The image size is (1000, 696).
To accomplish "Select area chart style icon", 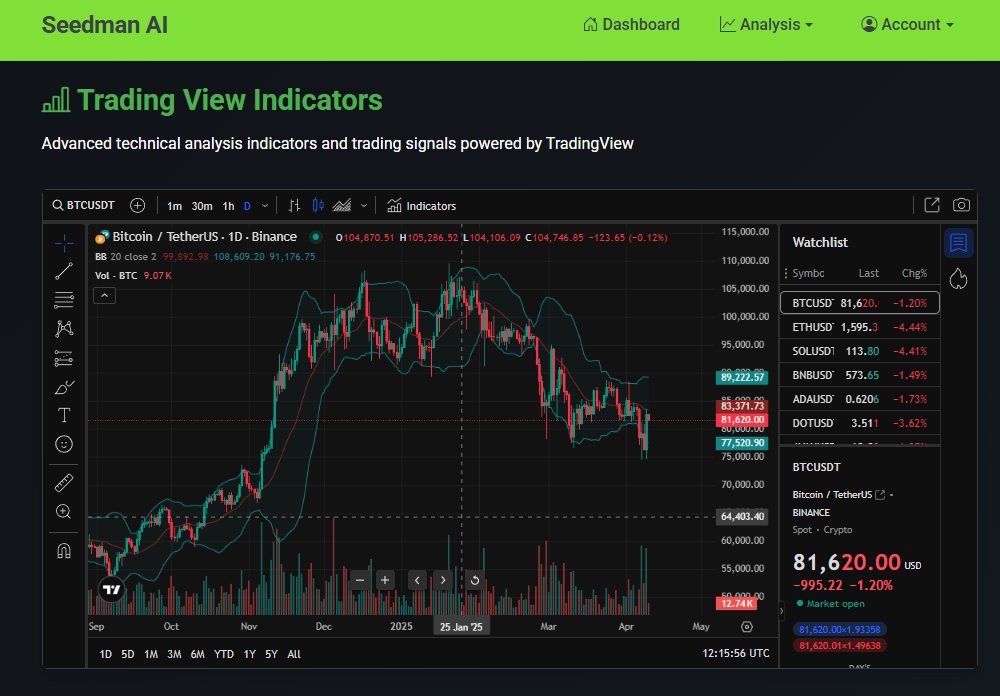I will [342, 205].
